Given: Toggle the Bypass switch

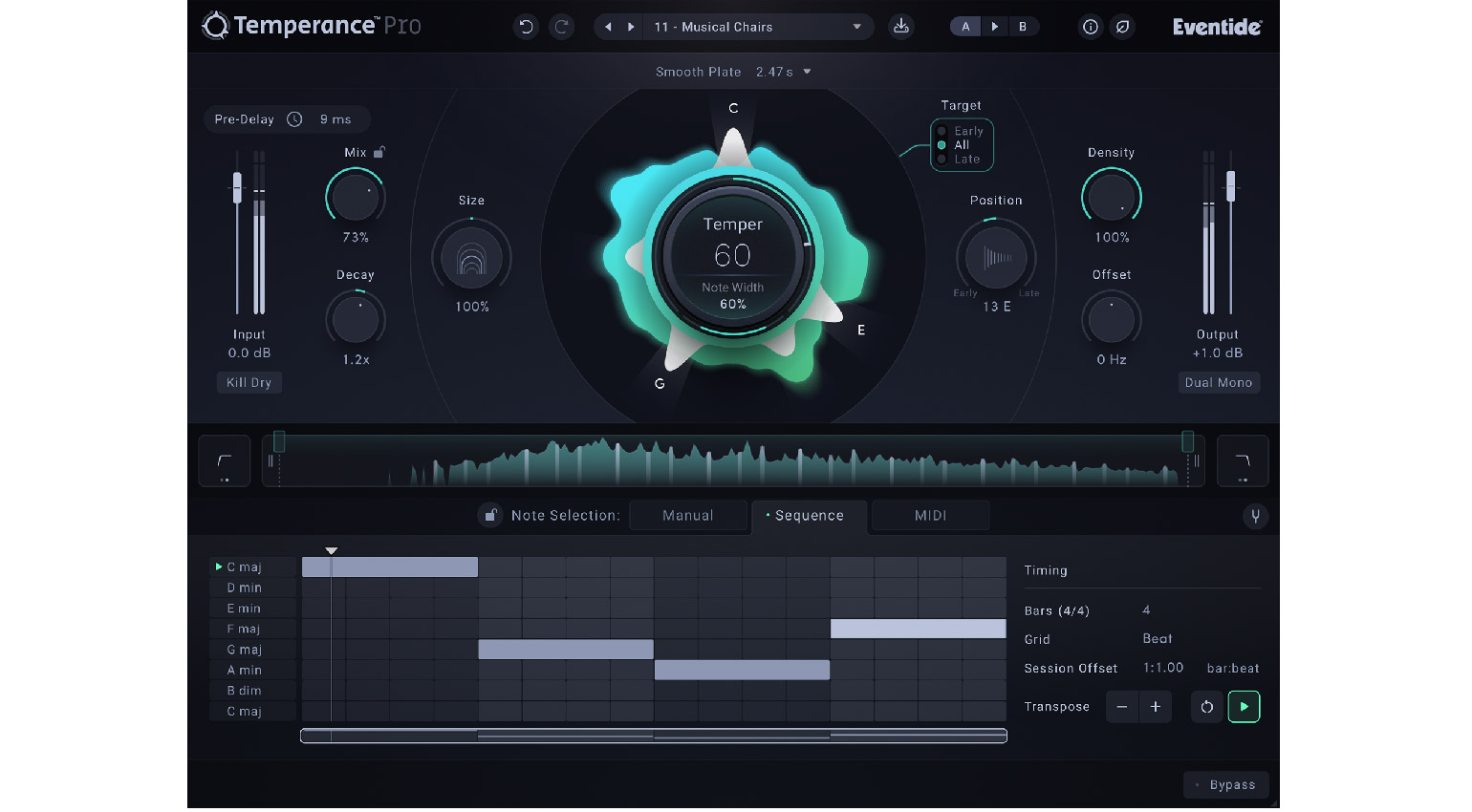Looking at the screenshot, I should pyautogui.click(x=1225, y=784).
